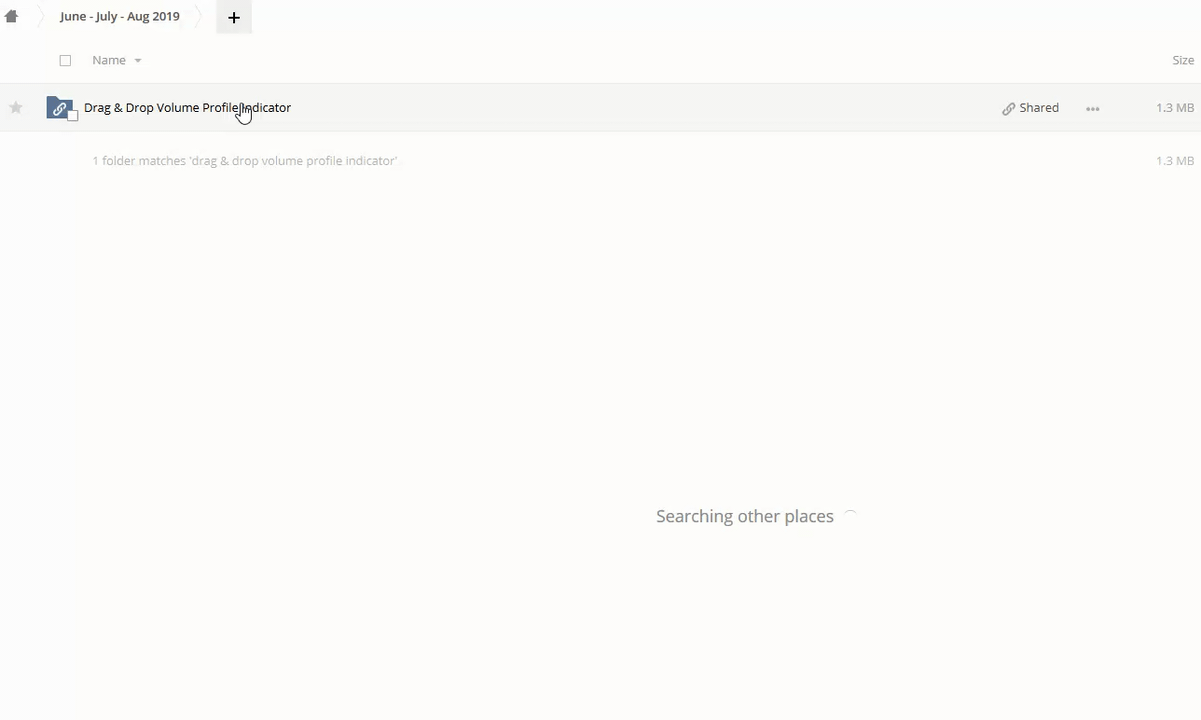
Task: Click the loading spinner beside Searching other places
Action: (x=850, y=516)
